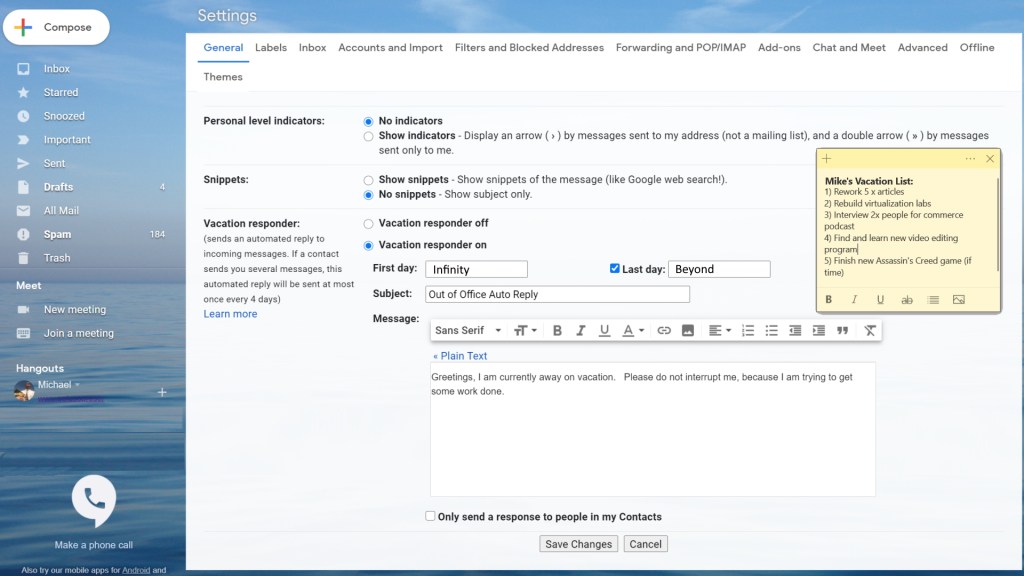The image size is (1024, 576).
Task: Click the phone call icon in Hangouts
Action: pos(94,498)
